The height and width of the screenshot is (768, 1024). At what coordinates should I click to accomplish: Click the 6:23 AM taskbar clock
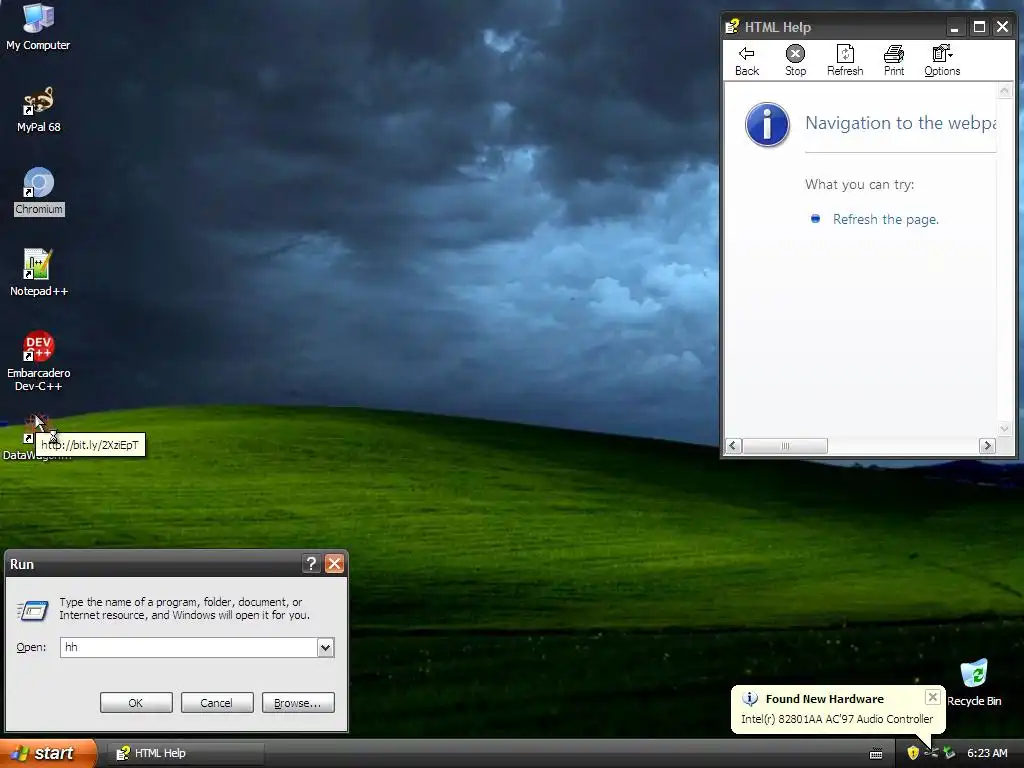987,753
